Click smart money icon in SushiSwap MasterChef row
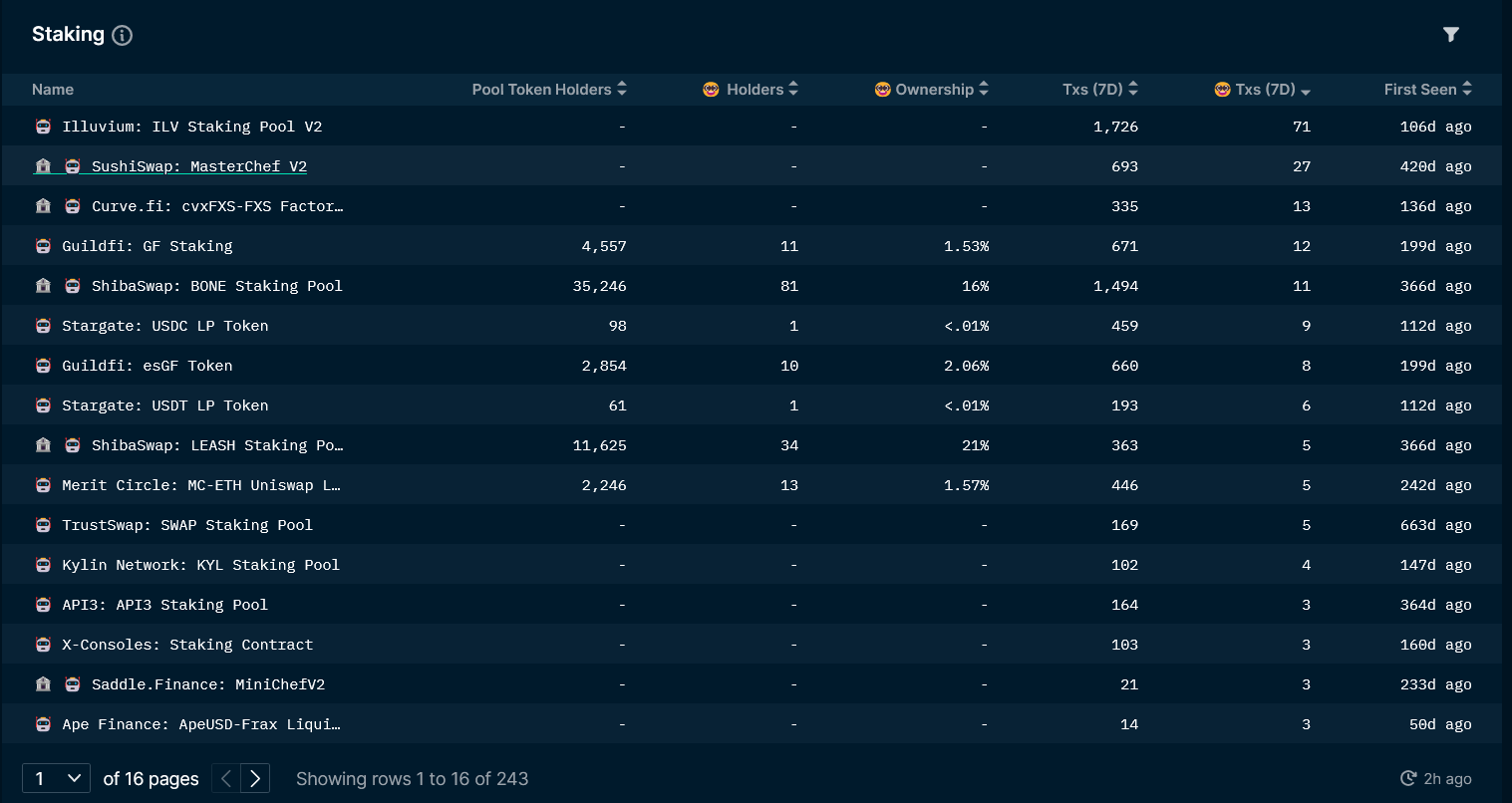 pos(73,166)
